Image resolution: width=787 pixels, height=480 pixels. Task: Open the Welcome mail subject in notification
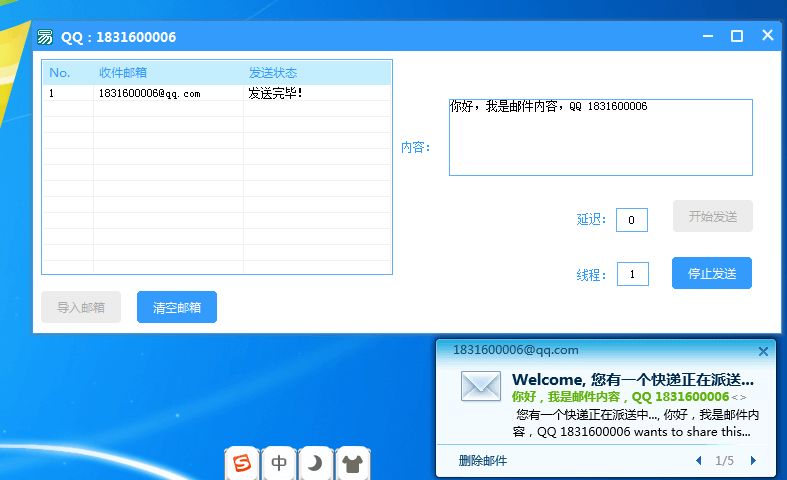click(x=632, y=380)
